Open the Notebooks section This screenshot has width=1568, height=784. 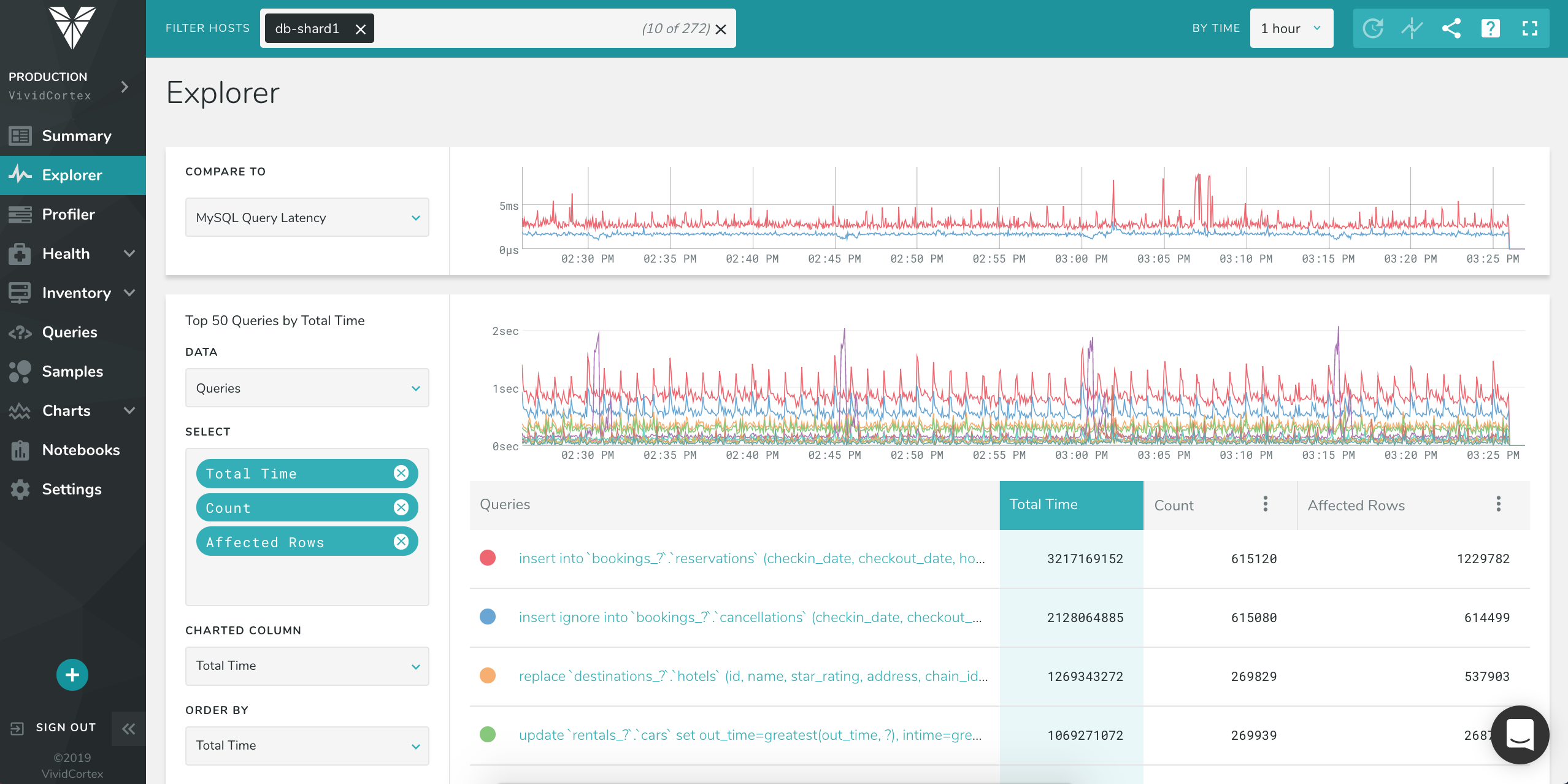80,450
